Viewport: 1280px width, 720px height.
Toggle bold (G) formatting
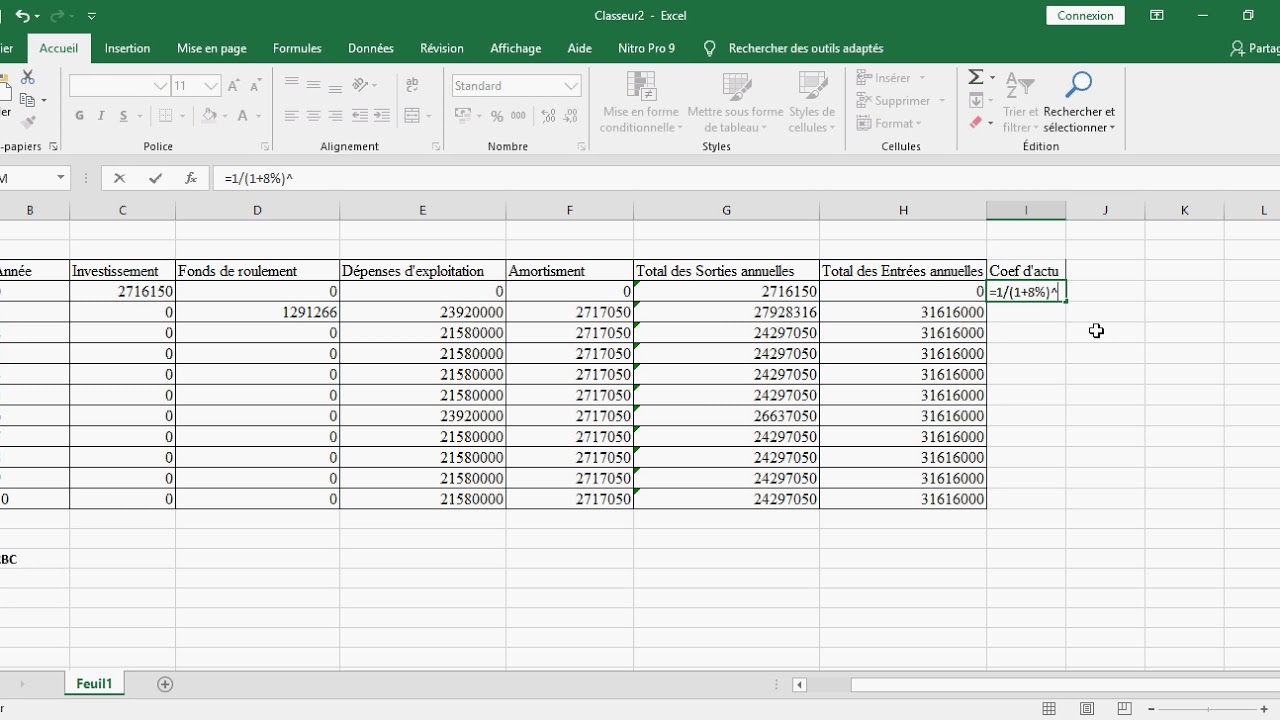coord(79,116)
